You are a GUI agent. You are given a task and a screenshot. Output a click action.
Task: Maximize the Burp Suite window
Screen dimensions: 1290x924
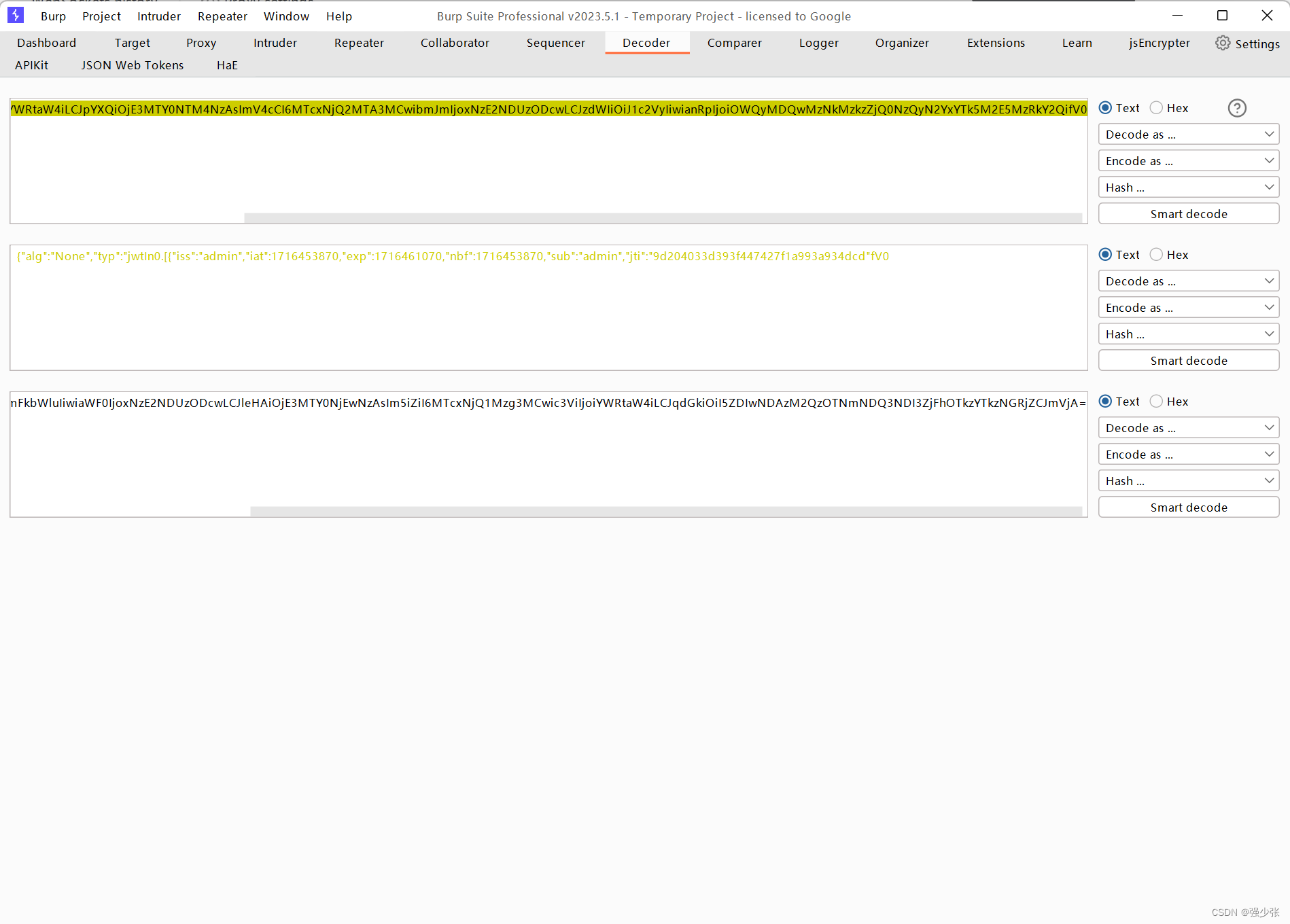pos(1222,15)
